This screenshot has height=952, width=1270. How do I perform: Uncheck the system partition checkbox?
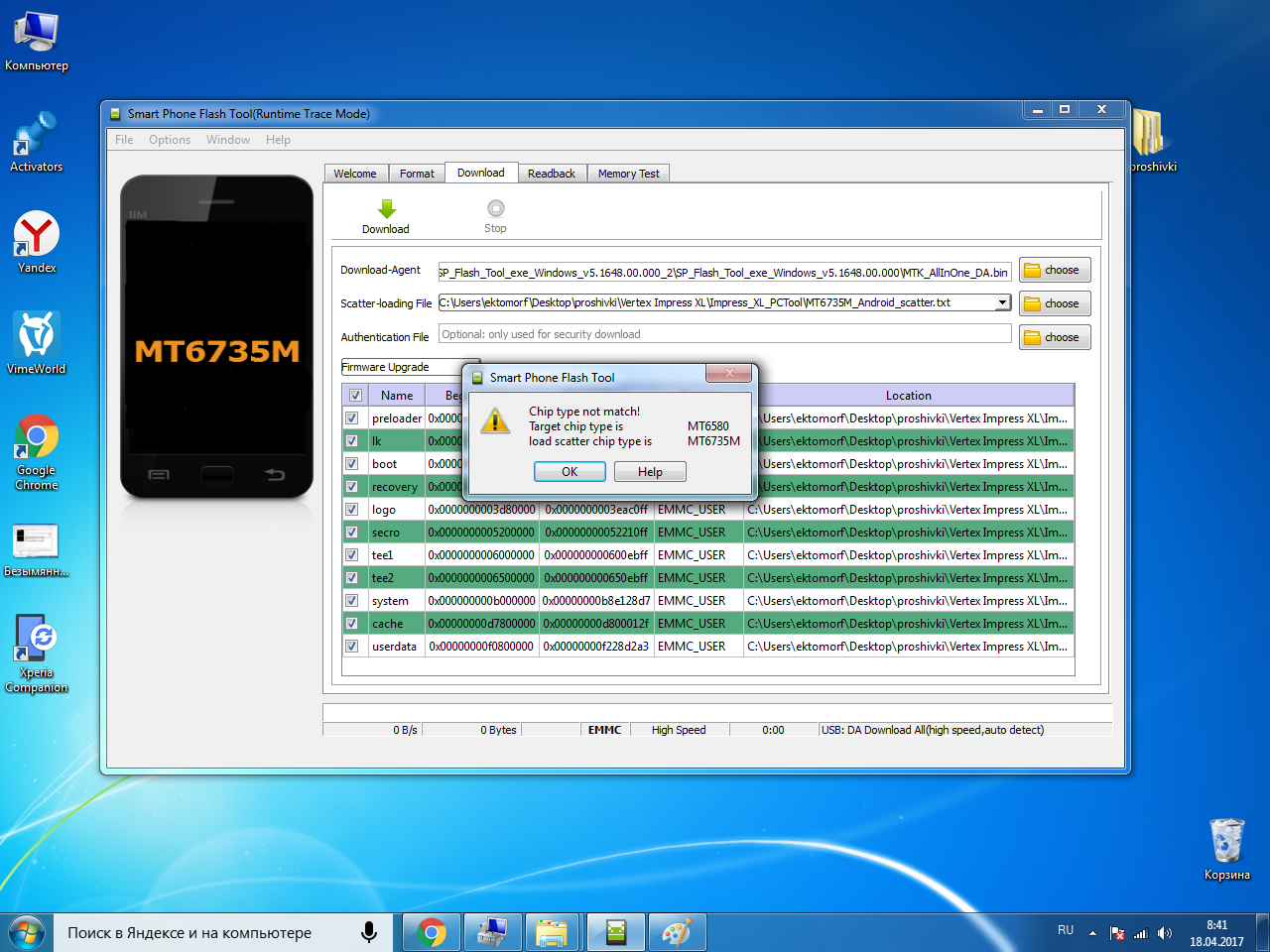pos(351,600)
